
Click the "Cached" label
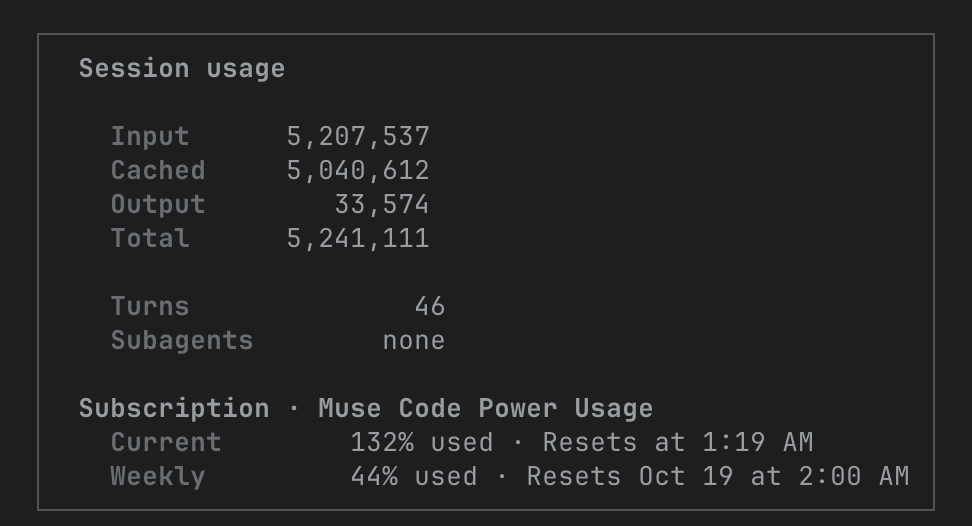pos(158,170)
